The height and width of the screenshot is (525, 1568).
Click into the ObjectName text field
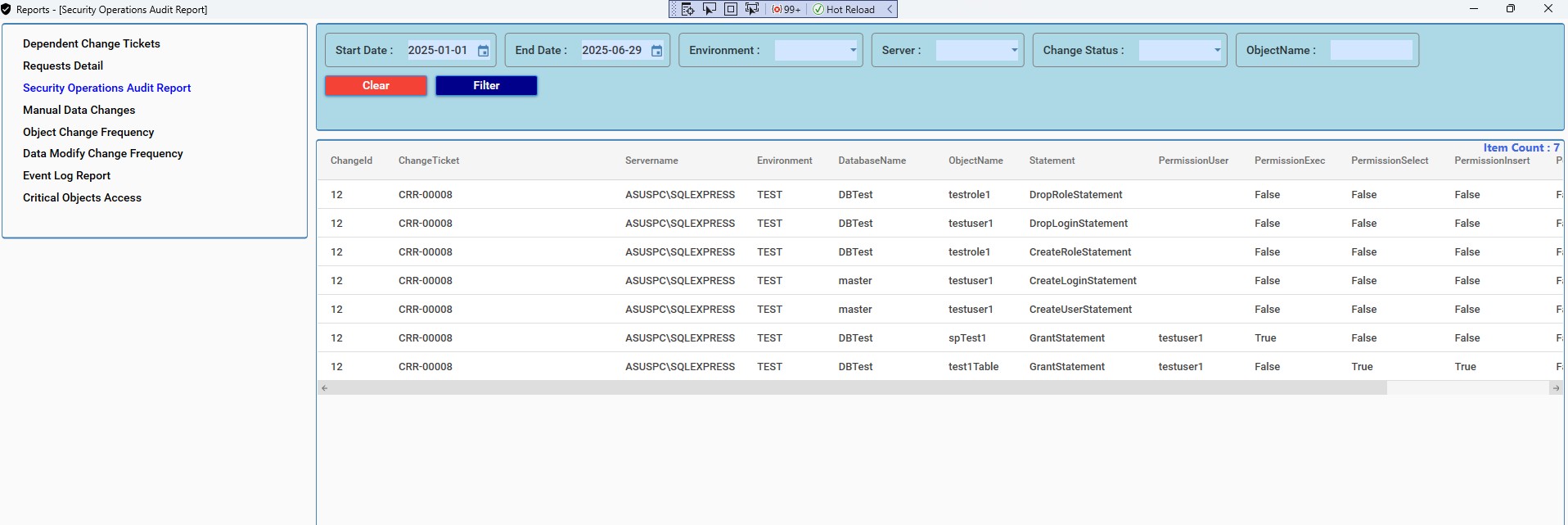tap(1371, 50)
